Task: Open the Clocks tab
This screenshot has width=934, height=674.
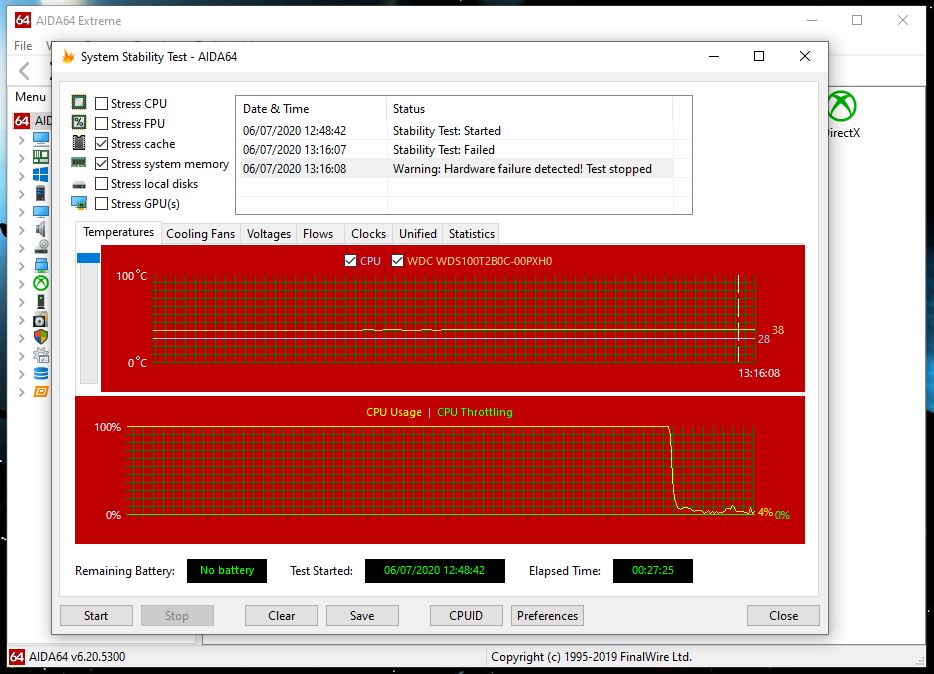Action: [368, 233]
